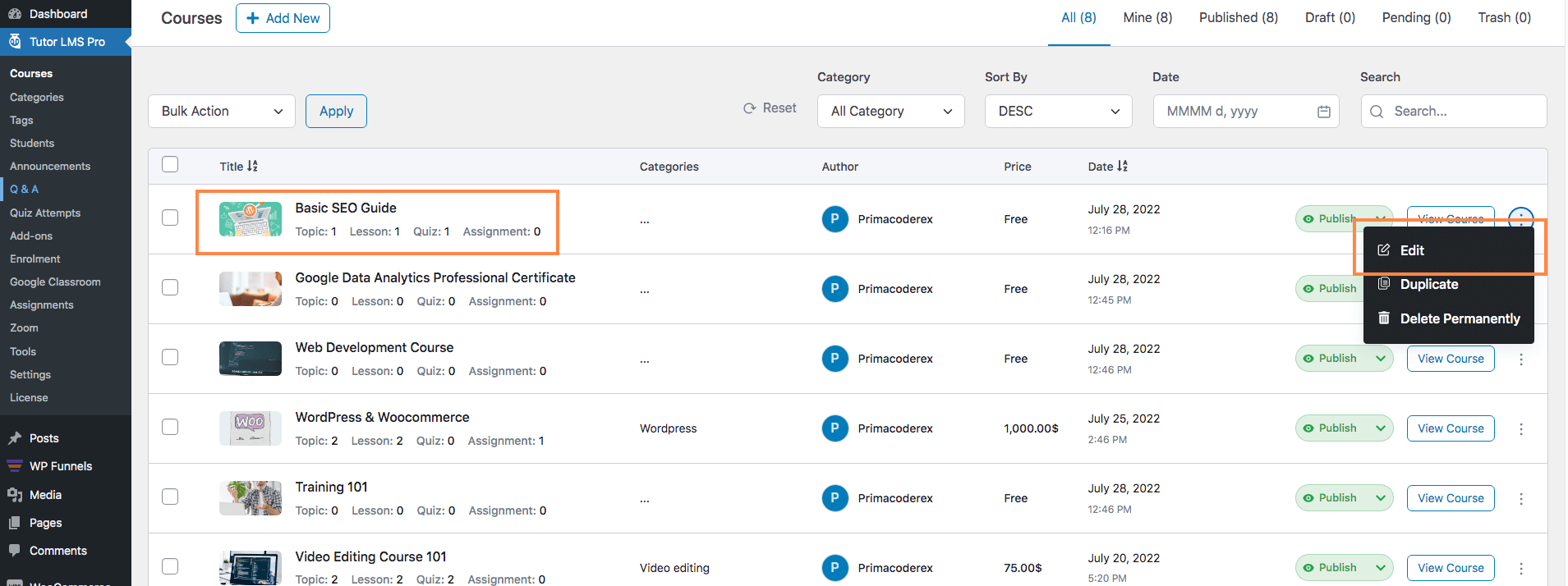Change the Publish status for Training 101
Image resolution: width=1568 pixels, height=586 pixels.
coord(1345,498)
